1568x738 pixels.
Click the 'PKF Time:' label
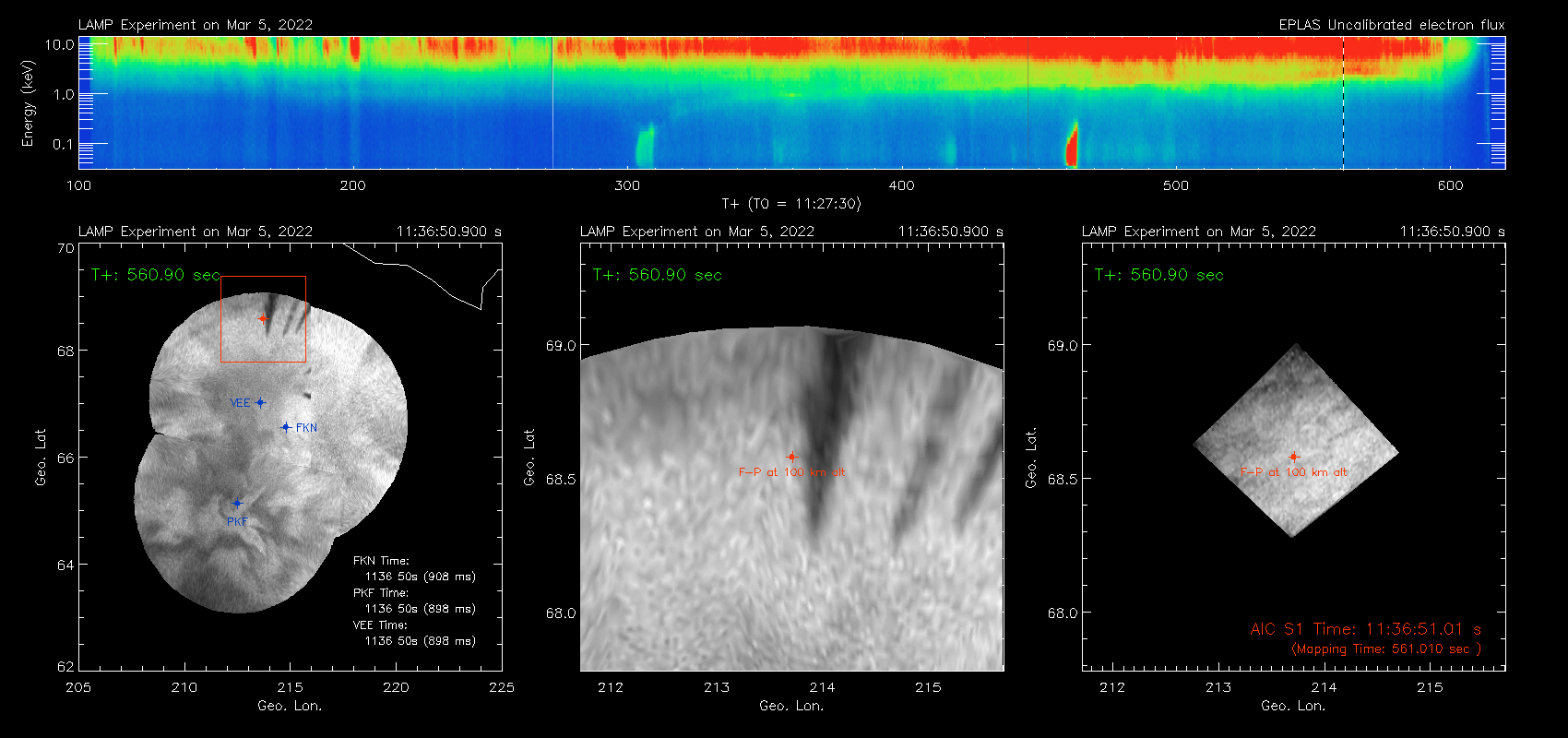click(x=381, y=593)
